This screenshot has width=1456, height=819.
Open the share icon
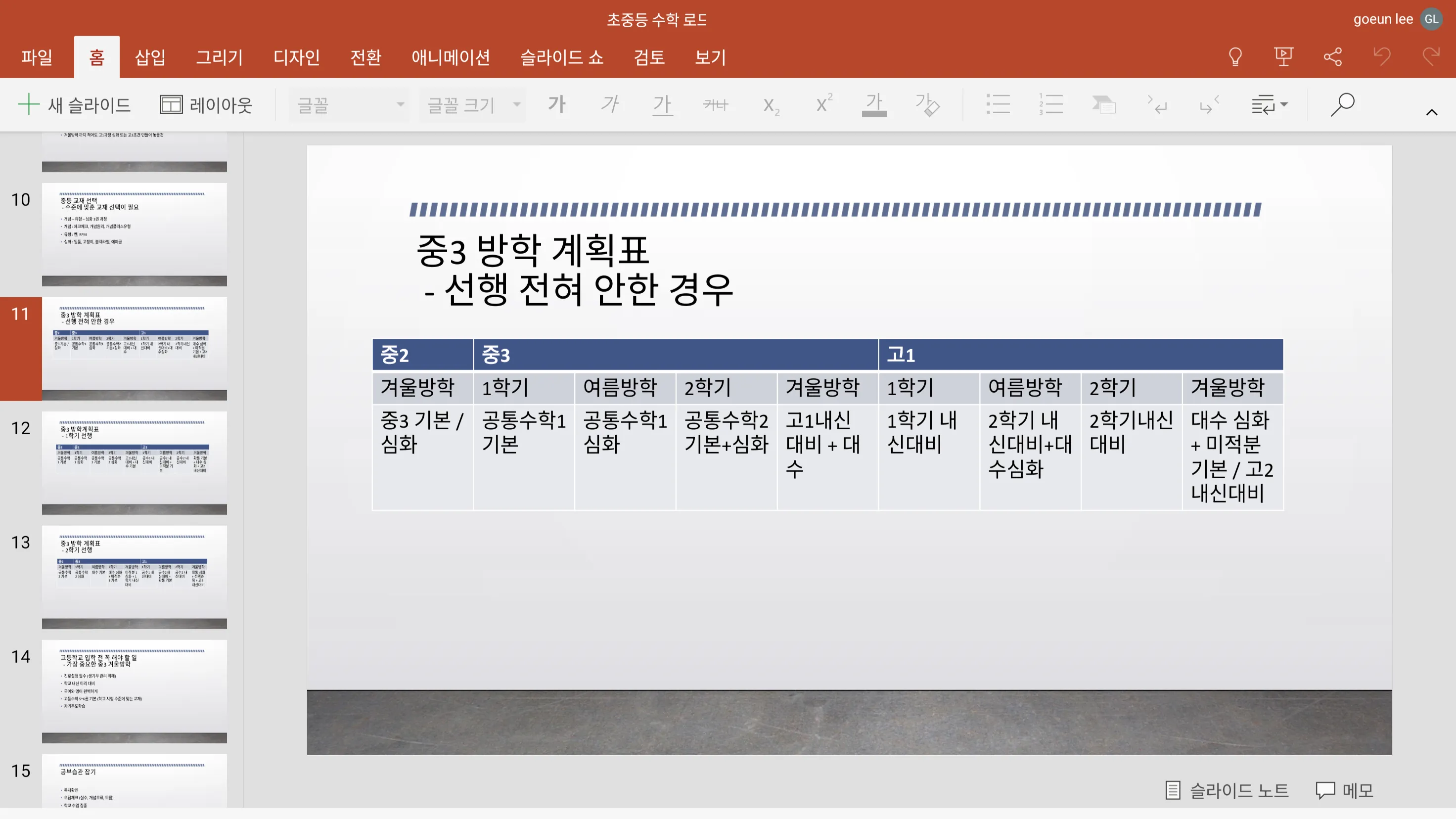tap(1333, 56)
